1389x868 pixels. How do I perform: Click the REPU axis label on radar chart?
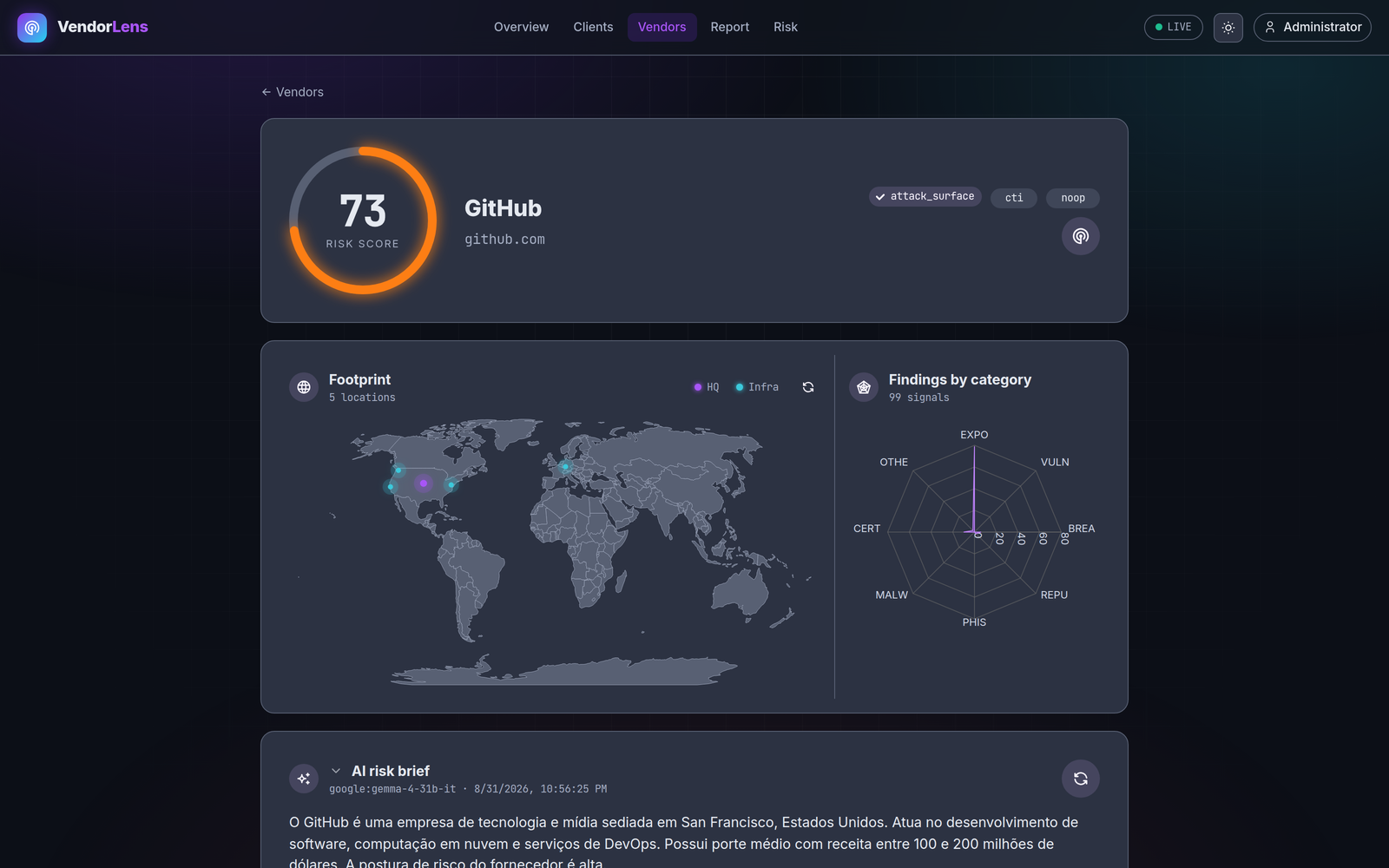[1054, 595]
